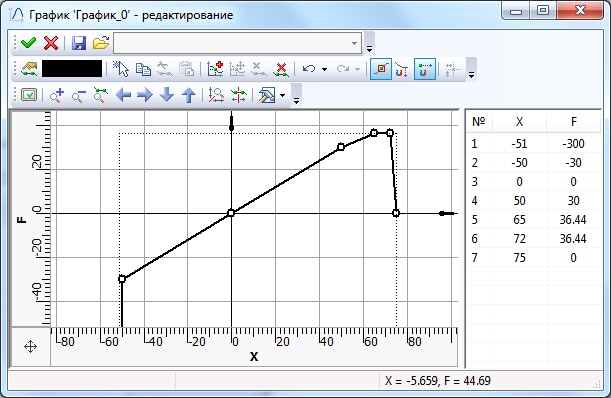The width and height of the screenshot is (611, 398).
Task: Delete all points with red X curve icon
Action: pos(281,69)
